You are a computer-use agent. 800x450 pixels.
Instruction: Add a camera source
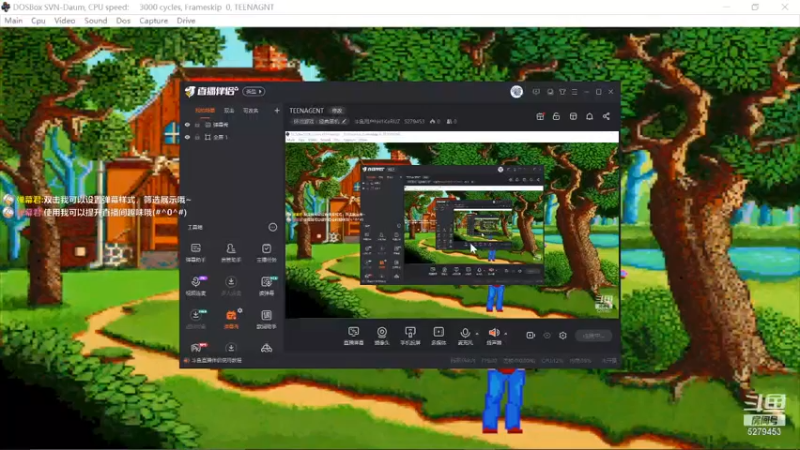pos(382,336)
